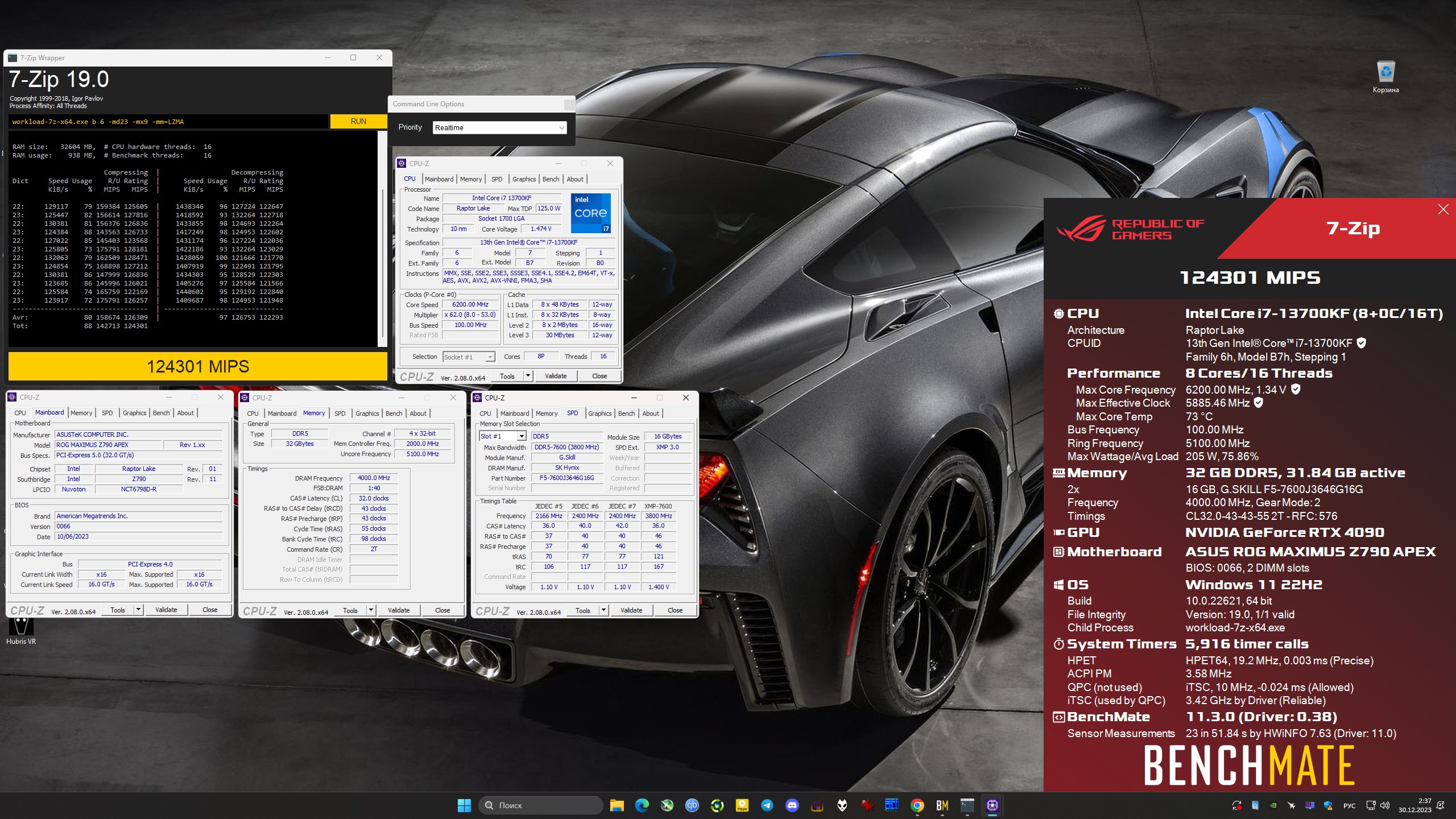
Task: Switch to CPU-Z purple chip taskbar icon
Action: coord(992,805)
